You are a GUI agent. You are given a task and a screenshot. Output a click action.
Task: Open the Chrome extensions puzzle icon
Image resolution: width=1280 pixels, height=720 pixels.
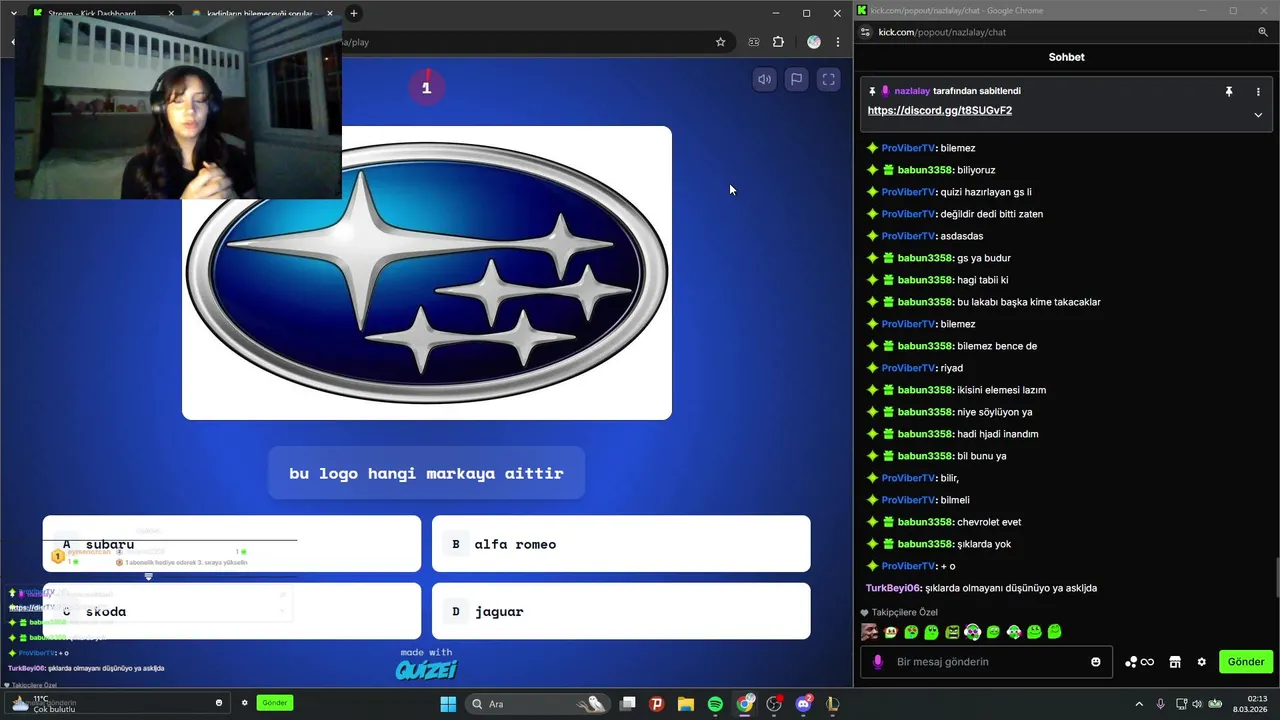[x=779, y=42]
